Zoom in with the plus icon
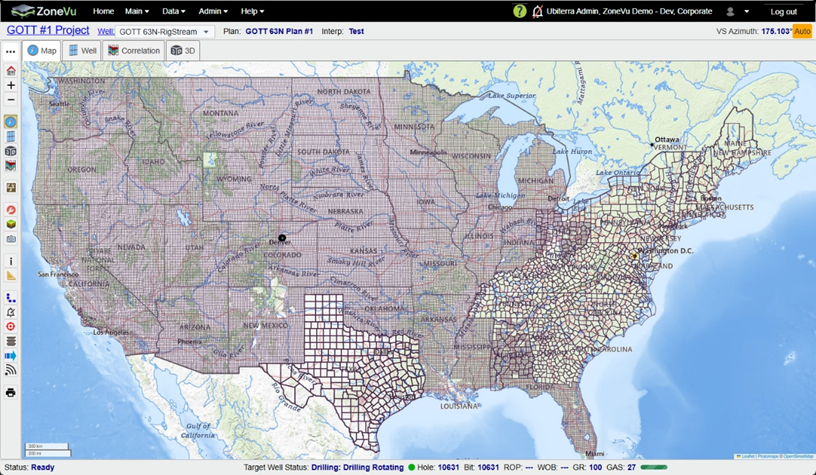The image size is (816, 475). tap(10, 85)
